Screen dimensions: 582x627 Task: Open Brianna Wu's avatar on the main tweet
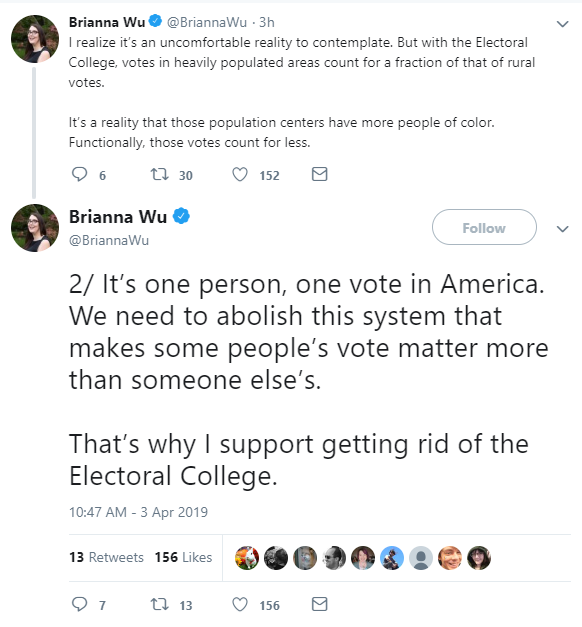click(35, 228)
